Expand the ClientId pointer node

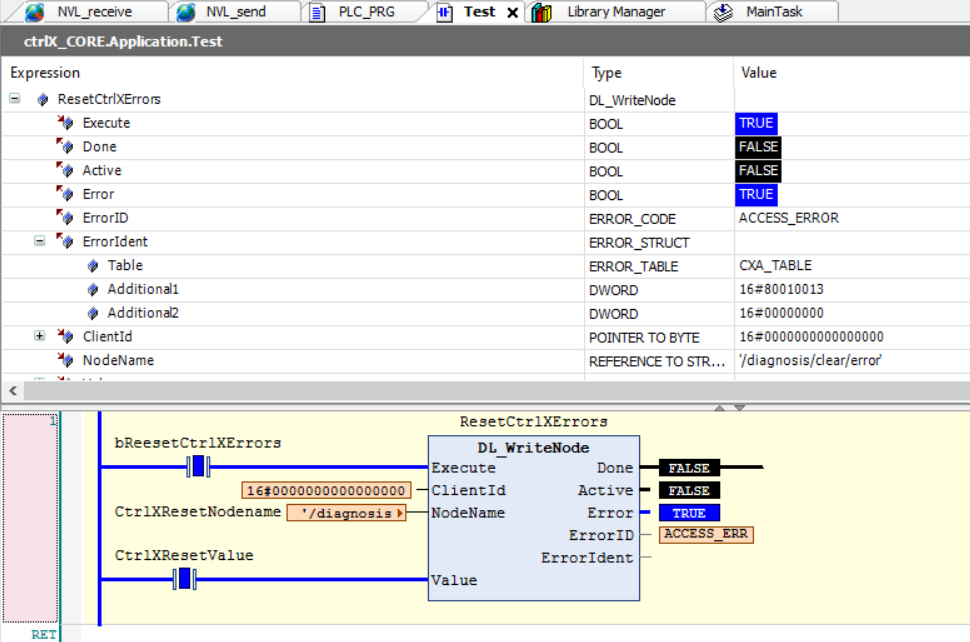pos(40,336)
